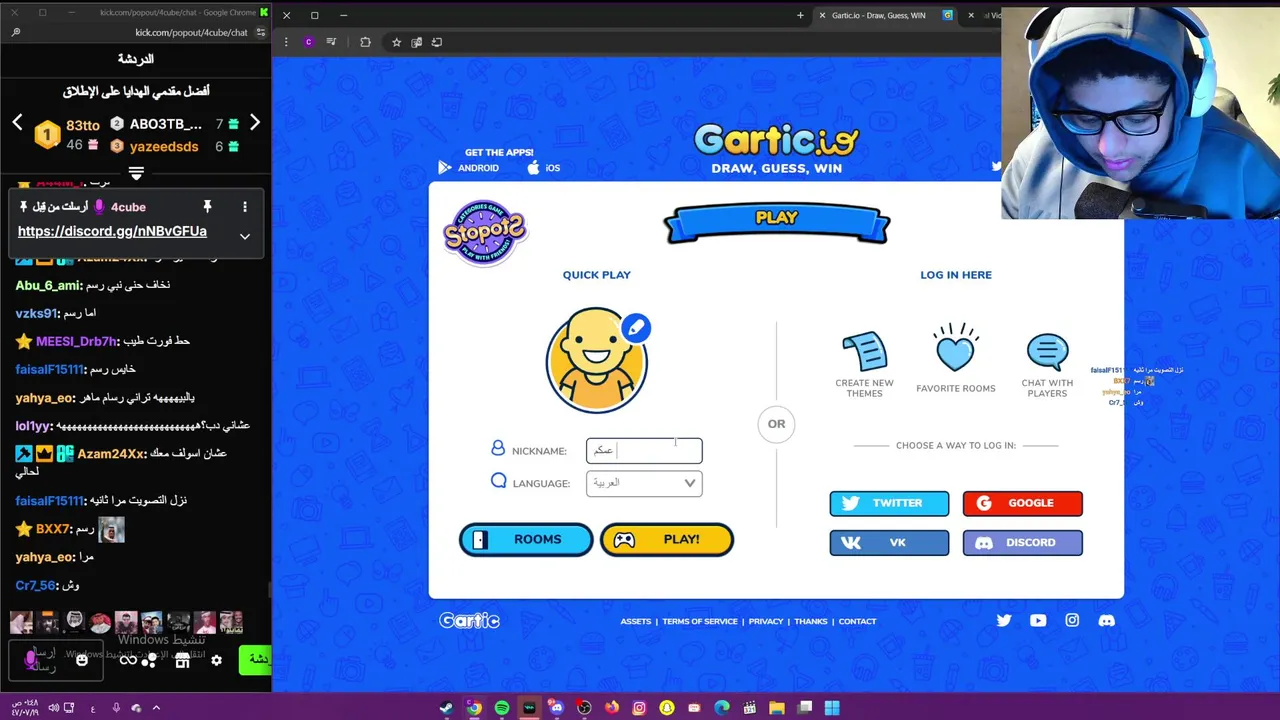
Task: Click the yellow avatar character
Action: [596, 360]
